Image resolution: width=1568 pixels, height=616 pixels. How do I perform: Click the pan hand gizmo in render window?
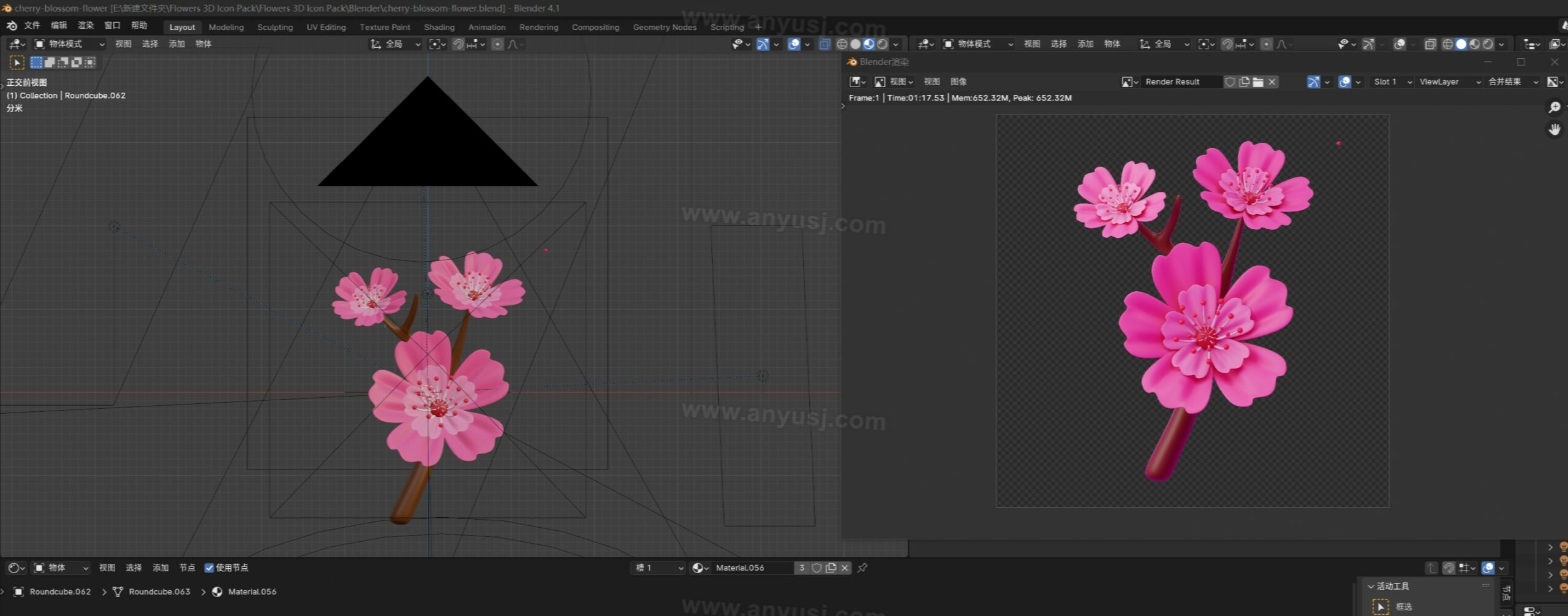pos(1555,129)
